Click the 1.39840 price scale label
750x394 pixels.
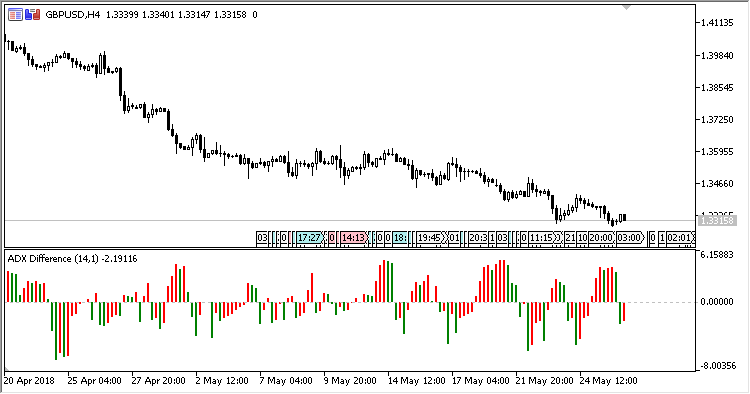click(x=717, y=55)
